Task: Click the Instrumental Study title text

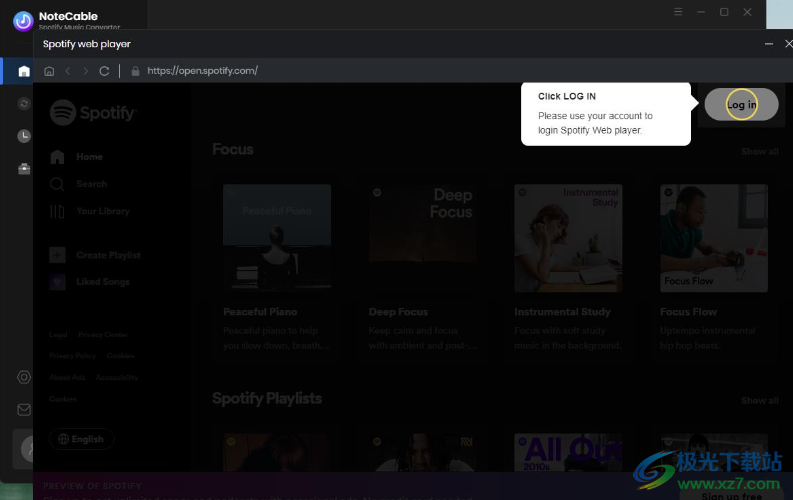Action: [562, 312]
